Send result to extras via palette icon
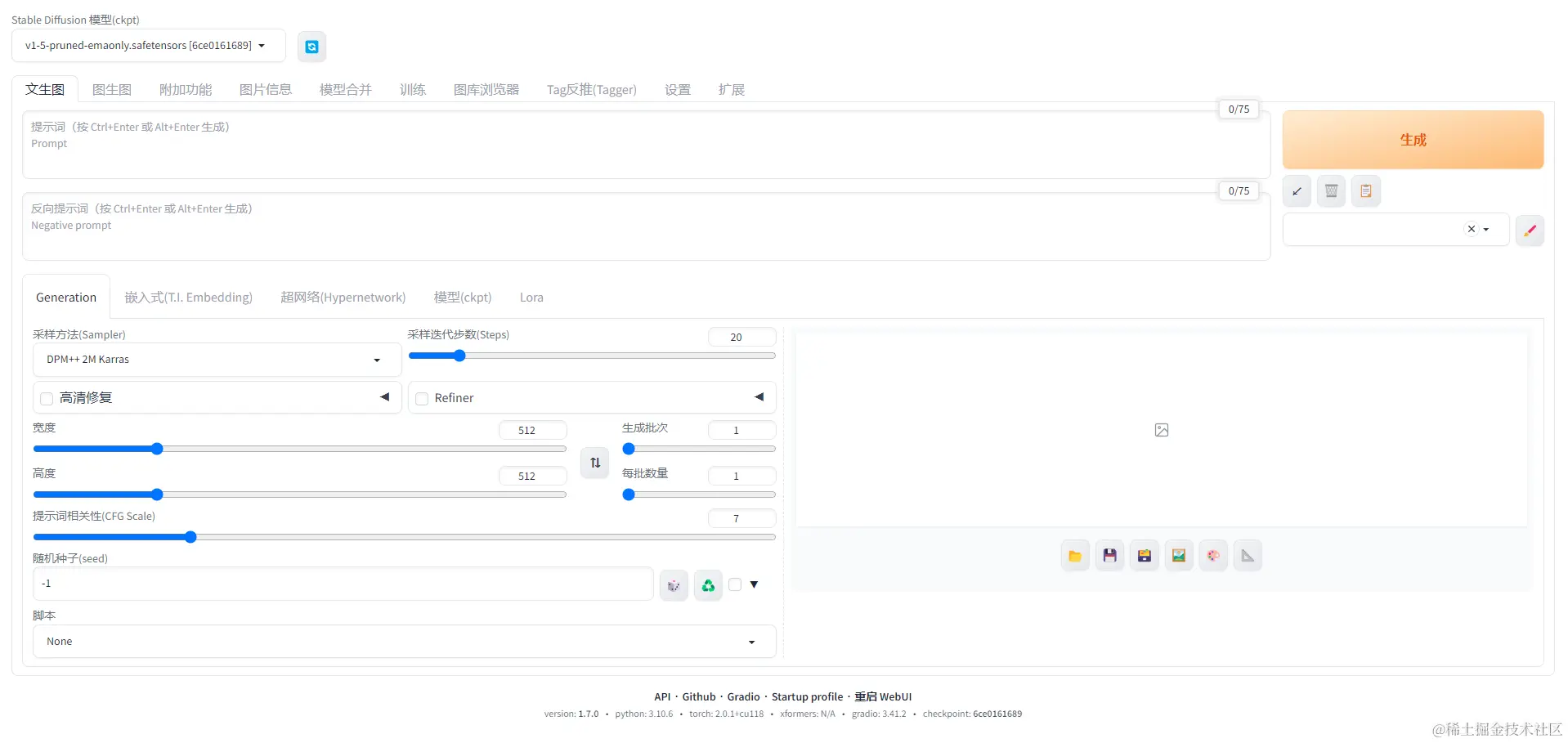Image resolution: width=1568 pixels, height=743 pixels. [1212, 555]
